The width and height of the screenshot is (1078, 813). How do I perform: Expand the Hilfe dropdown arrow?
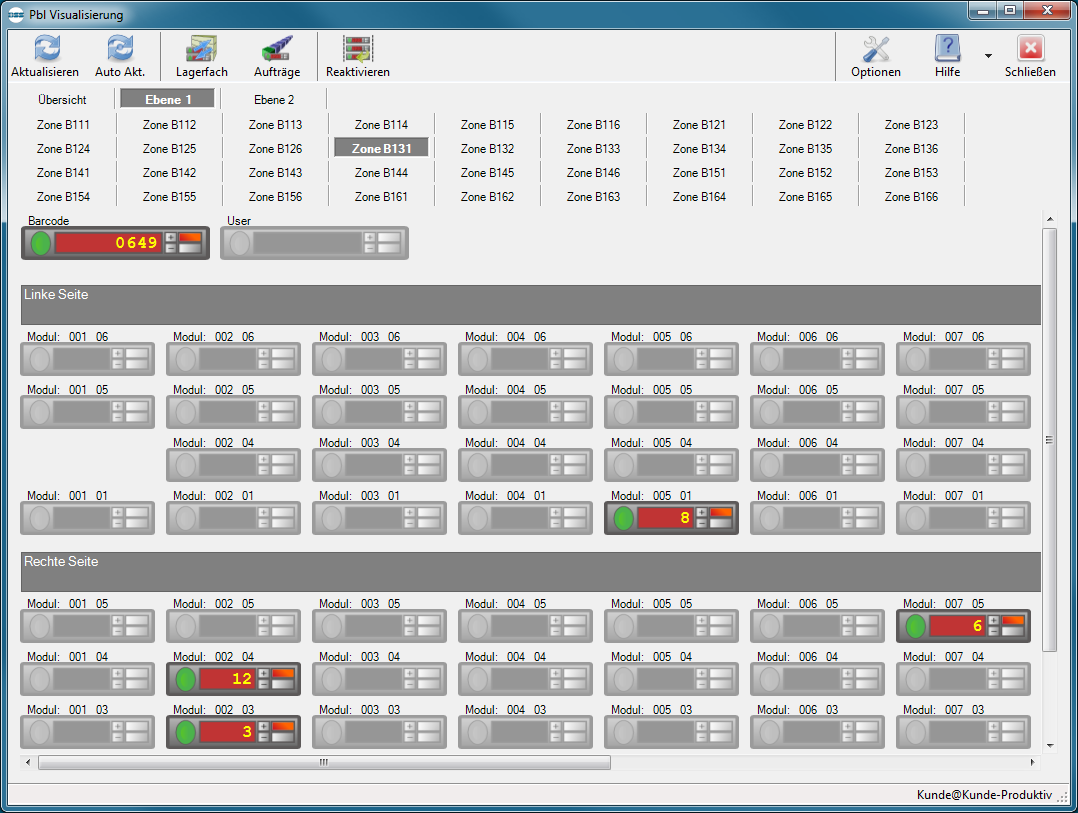tap(988, 56)
